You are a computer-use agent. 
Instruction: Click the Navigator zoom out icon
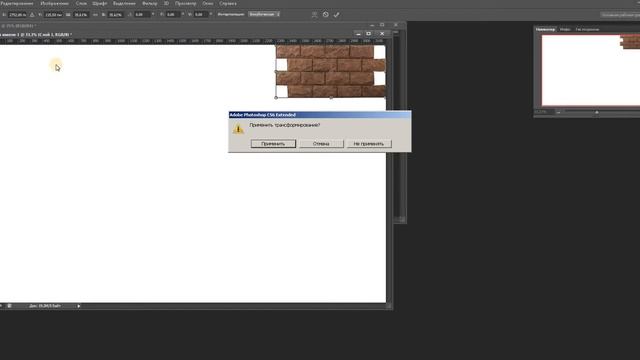click(558, 112)
